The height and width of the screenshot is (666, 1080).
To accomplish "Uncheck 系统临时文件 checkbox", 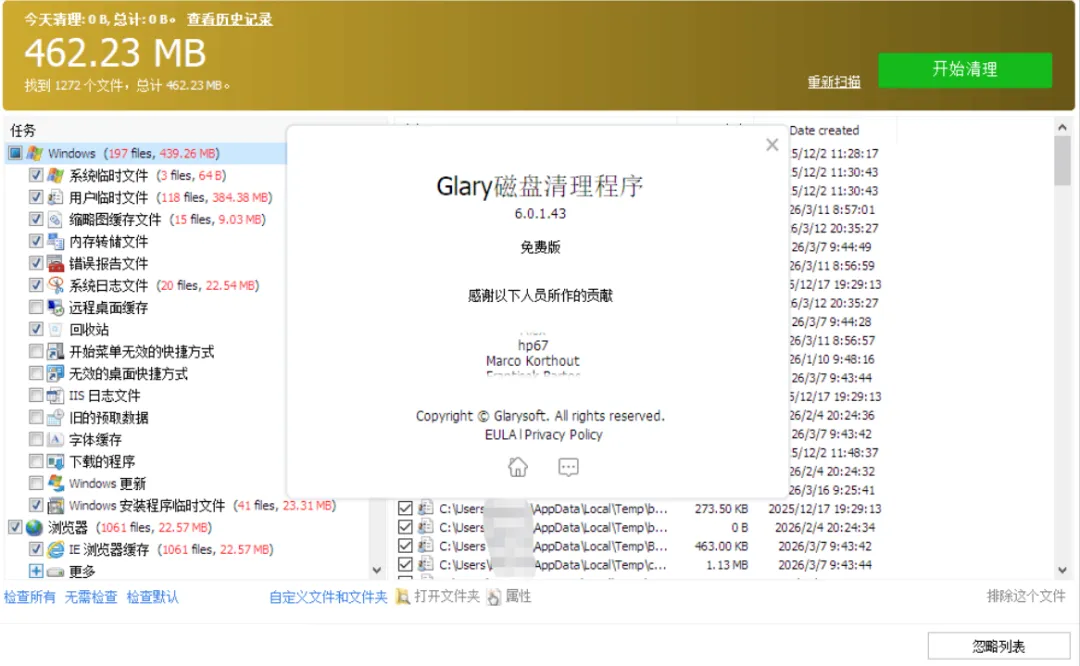I will pyautogui.click(x=36, y=175).
